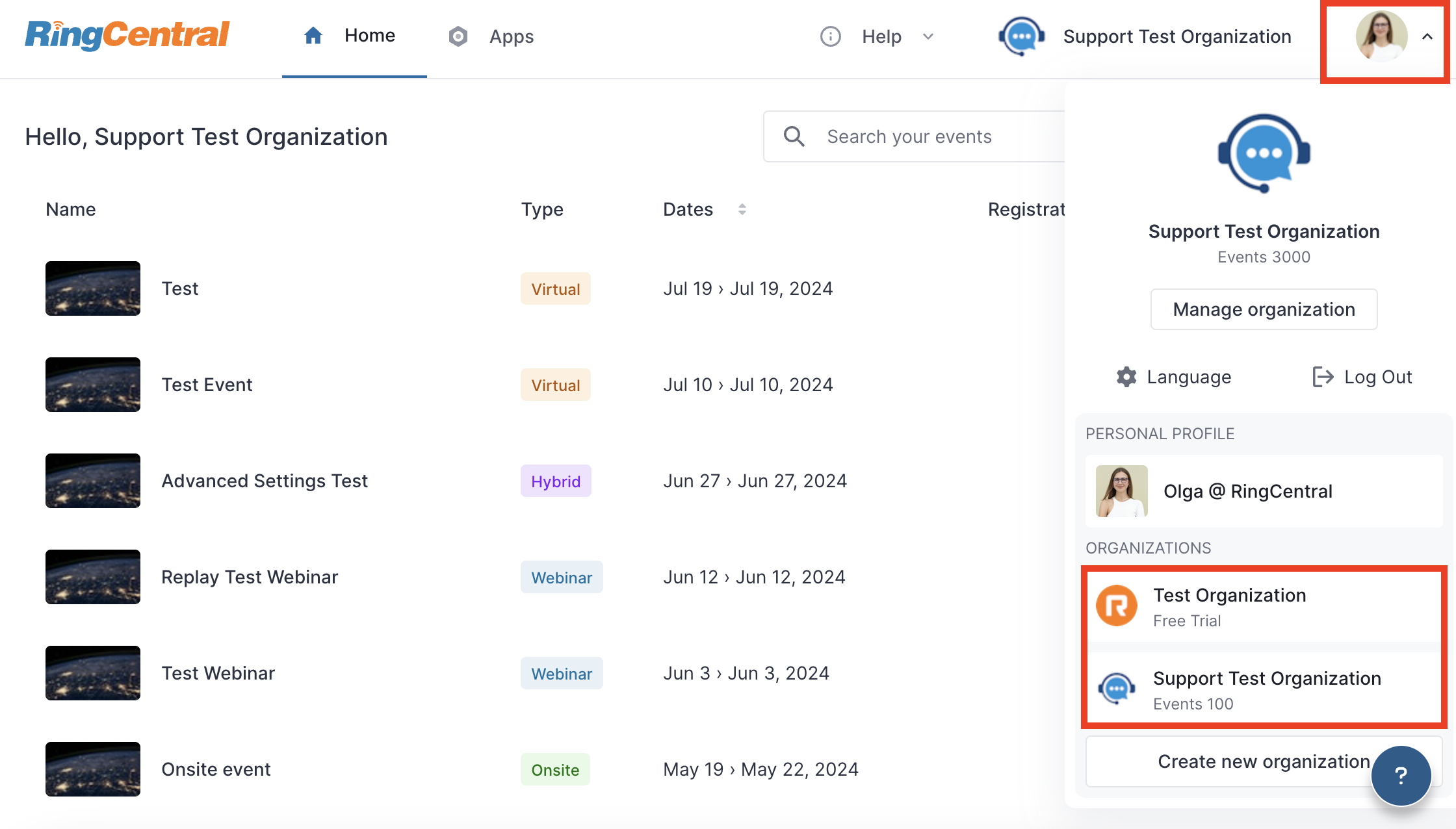Image resolution: width=1456 pixels, height=829 pixels.
Task: Click the event name "Replay Test Webinar"
Action: pyautogui.click(x=250, y=577)
